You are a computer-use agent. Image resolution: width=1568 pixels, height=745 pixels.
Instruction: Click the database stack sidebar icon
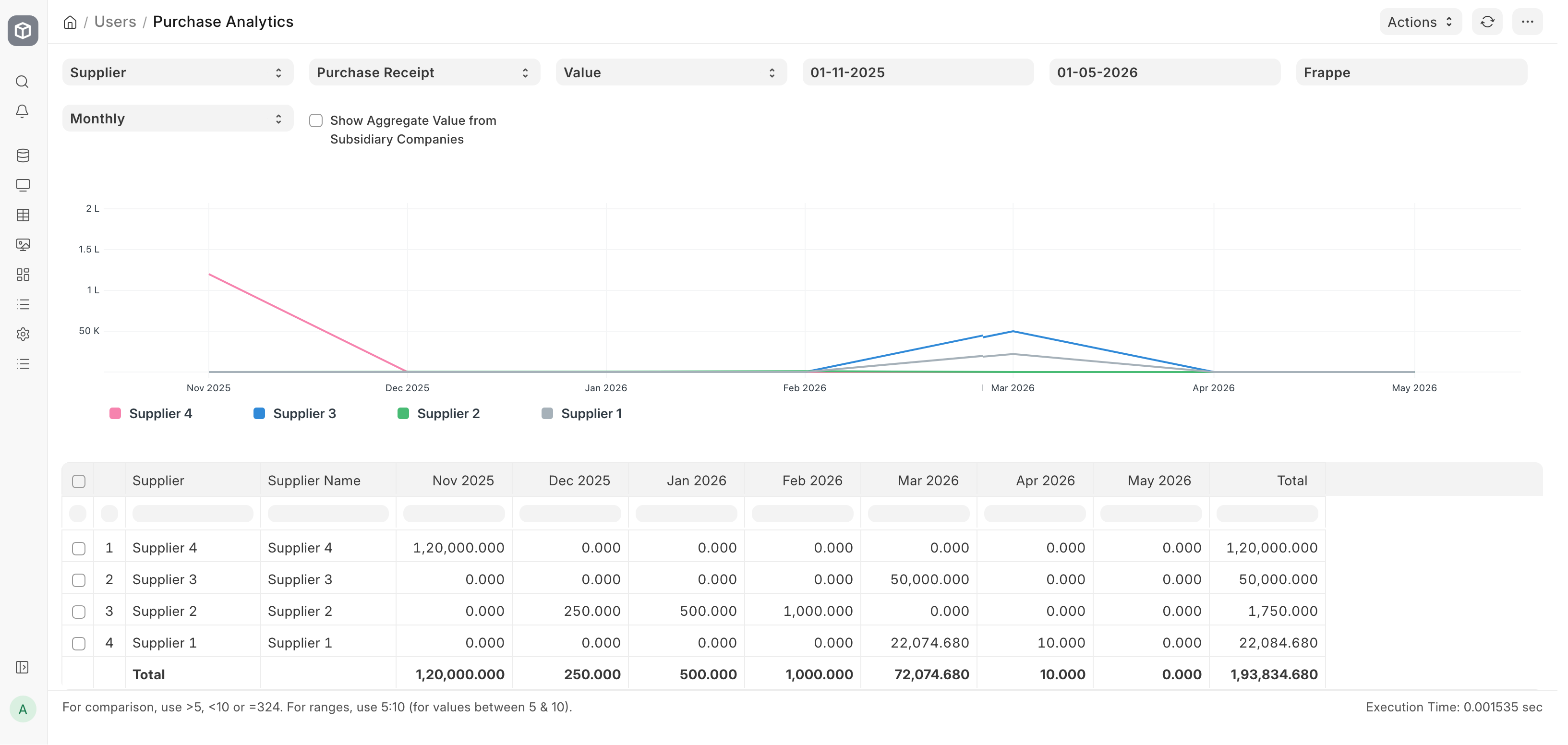click(x=23, y=156)
